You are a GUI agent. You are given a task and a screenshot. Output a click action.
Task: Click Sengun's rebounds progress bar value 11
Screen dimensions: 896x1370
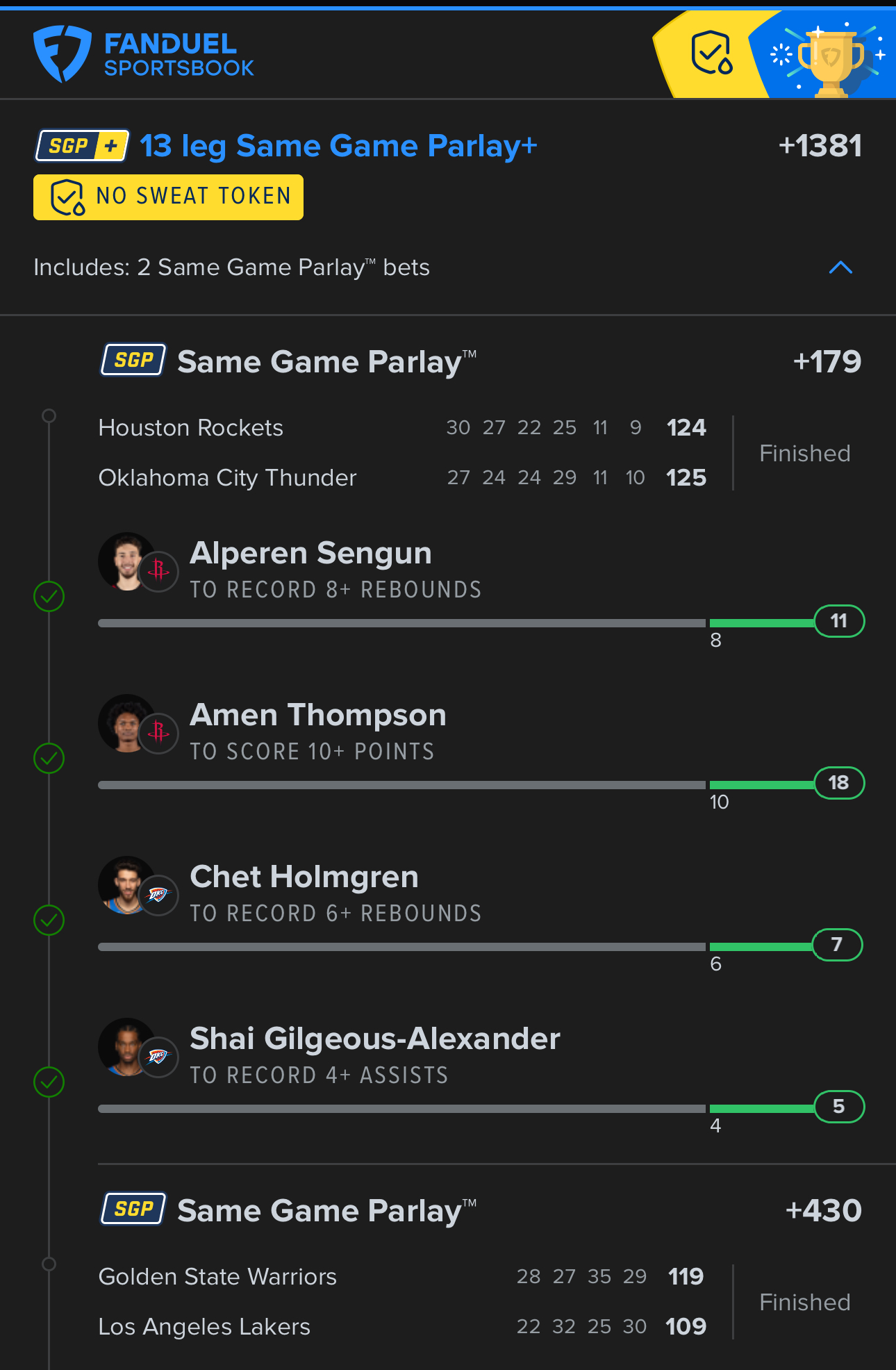[x=839, y=621]
